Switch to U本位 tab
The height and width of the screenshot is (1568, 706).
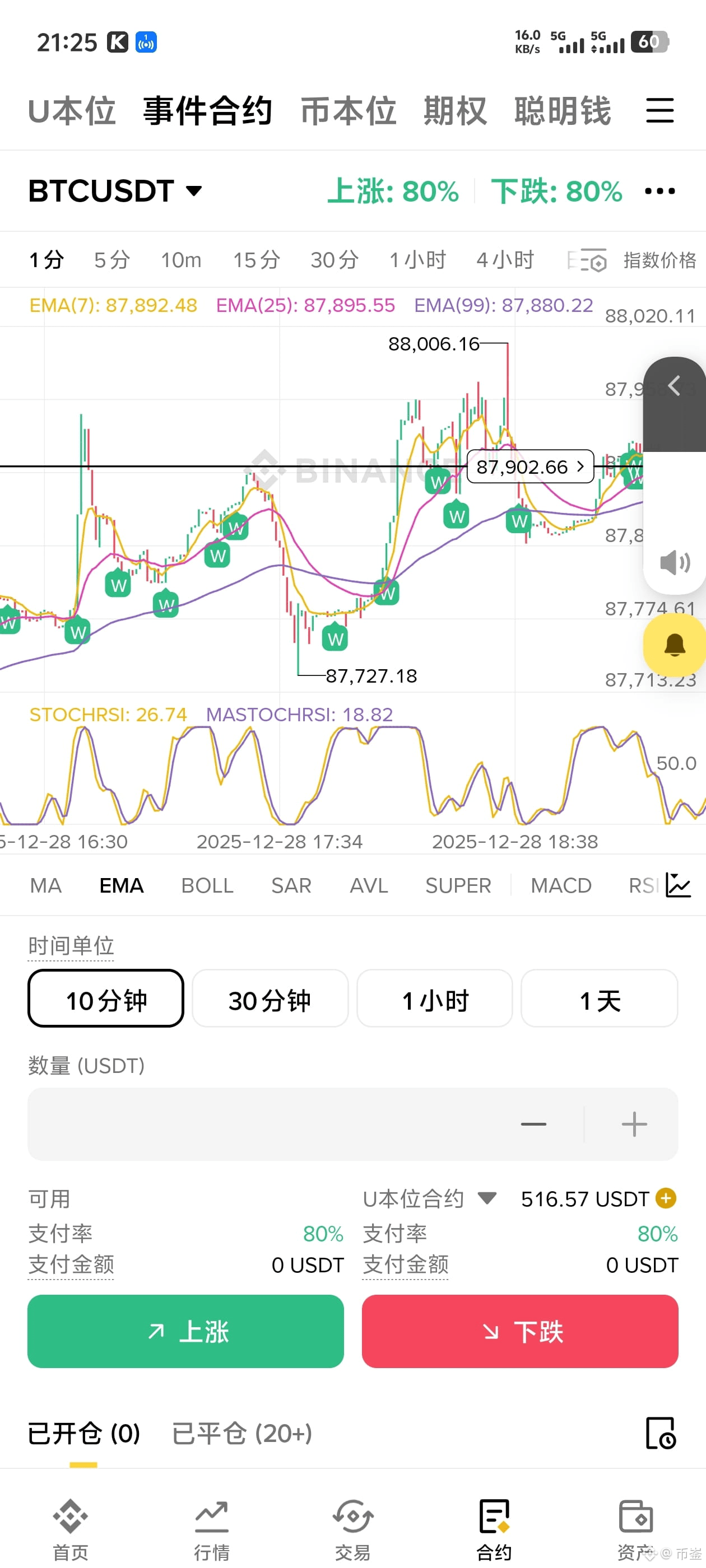[72, 111]
